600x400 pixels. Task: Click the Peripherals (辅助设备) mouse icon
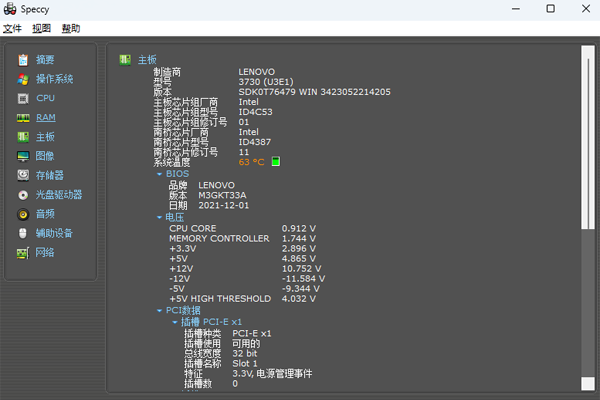tap(23, 233)
